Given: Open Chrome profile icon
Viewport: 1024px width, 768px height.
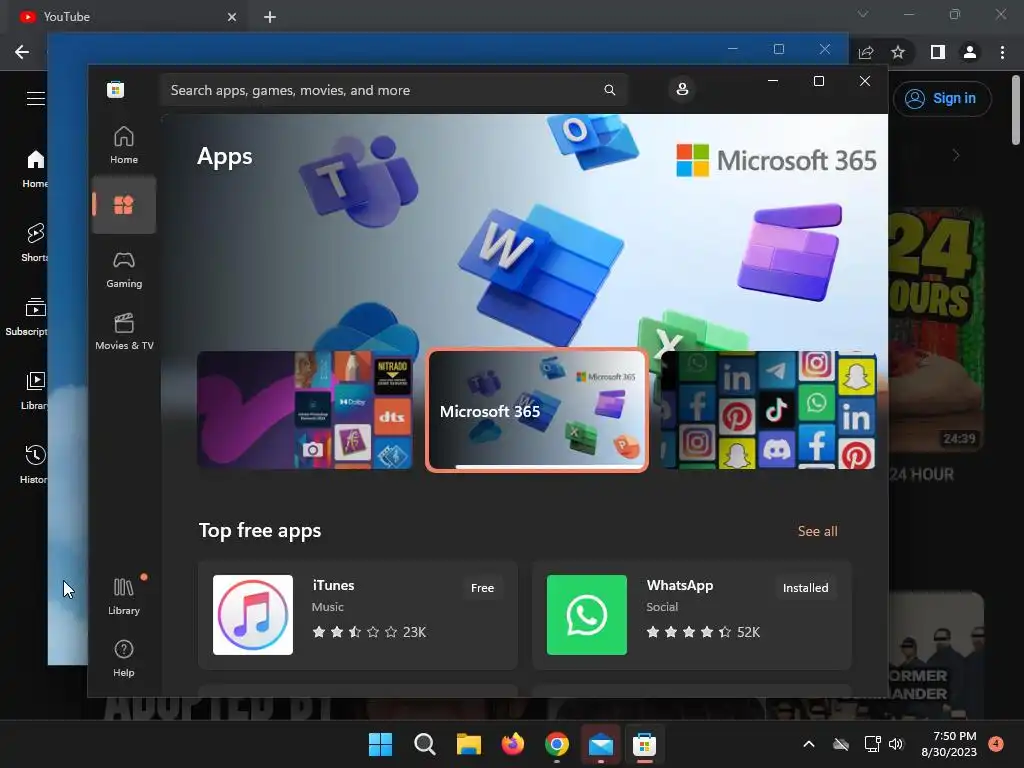Looking at the screenshot, I should tap(970, 52).
